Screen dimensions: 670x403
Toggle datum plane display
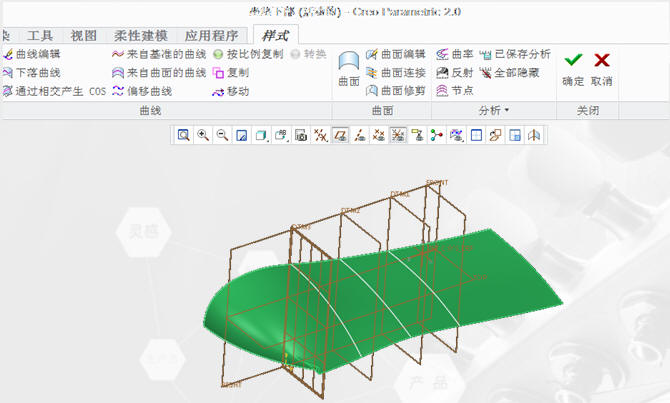pyautogui.click(x=340, y=135)
